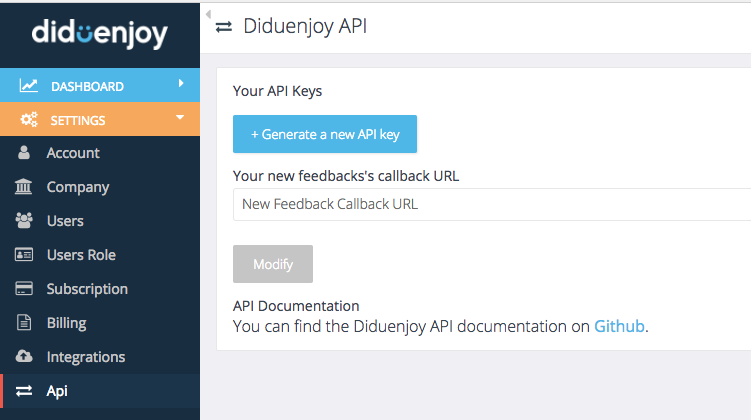Click the callback URL label text
This screenshot has height=420, width=751.
click(x=346, y=176)
